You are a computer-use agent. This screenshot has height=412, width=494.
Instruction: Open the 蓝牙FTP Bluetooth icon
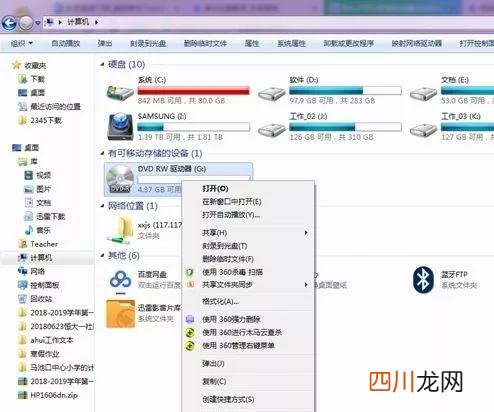[x=423, y=280]
